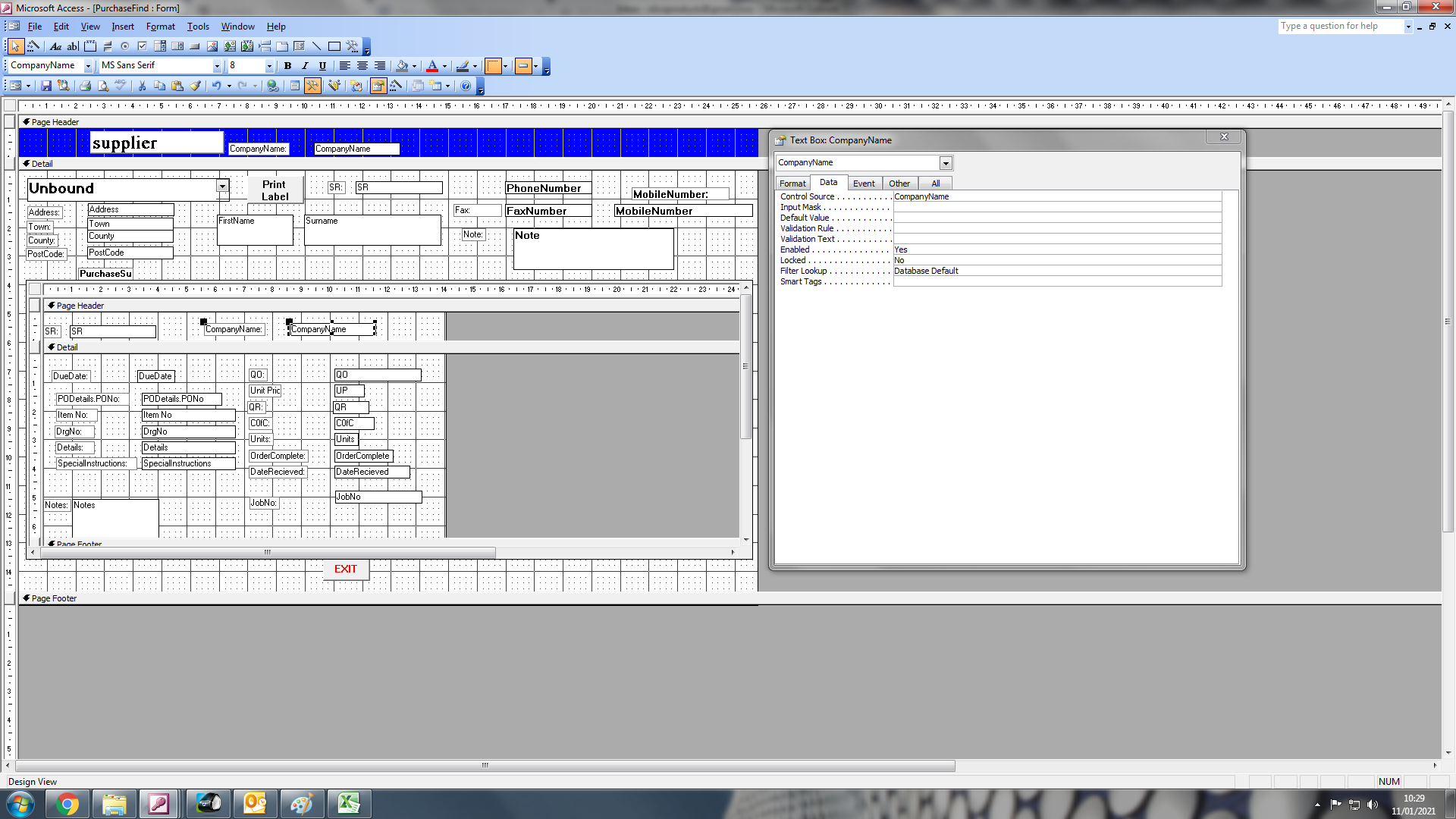Select the Line tool in toolbox
The image size is (1456, 819).
coord(316,46)
